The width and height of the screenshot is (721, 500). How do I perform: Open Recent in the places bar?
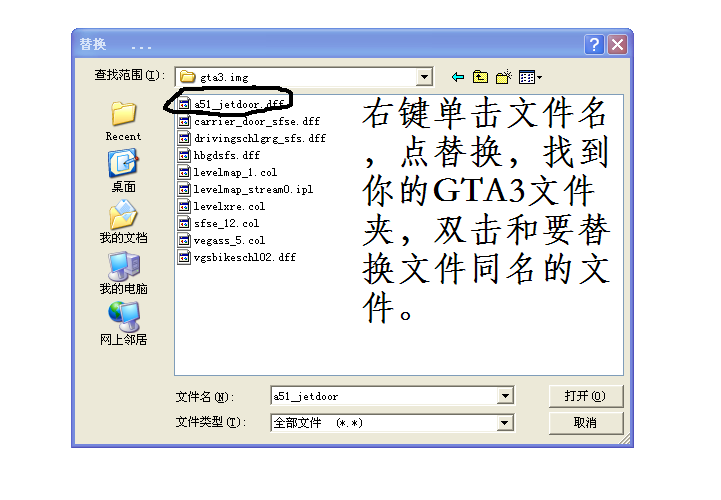coord(123,120)
